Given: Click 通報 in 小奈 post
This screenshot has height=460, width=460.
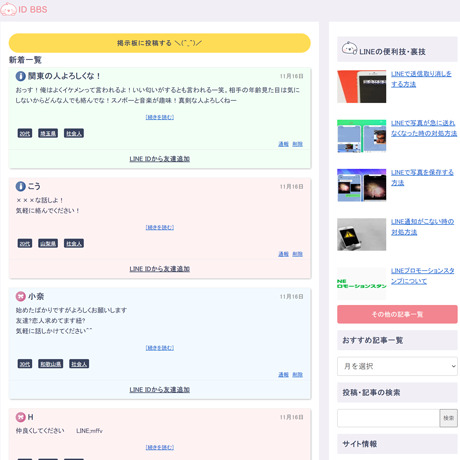Looking at the screenshot, I should [x=283, y=375].
